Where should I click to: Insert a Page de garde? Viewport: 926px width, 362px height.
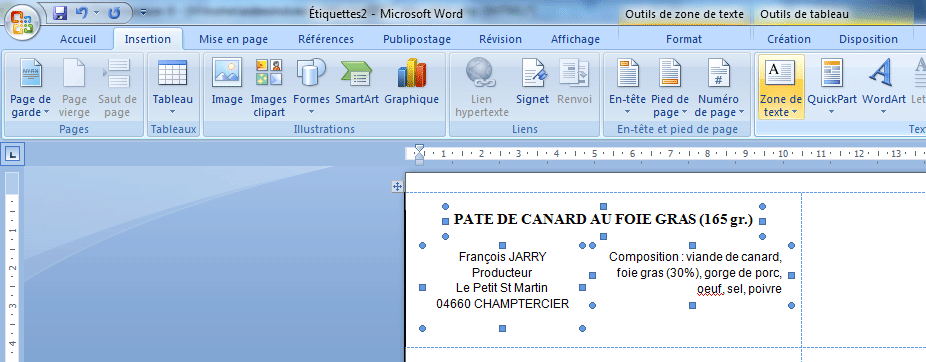(31, 87)
